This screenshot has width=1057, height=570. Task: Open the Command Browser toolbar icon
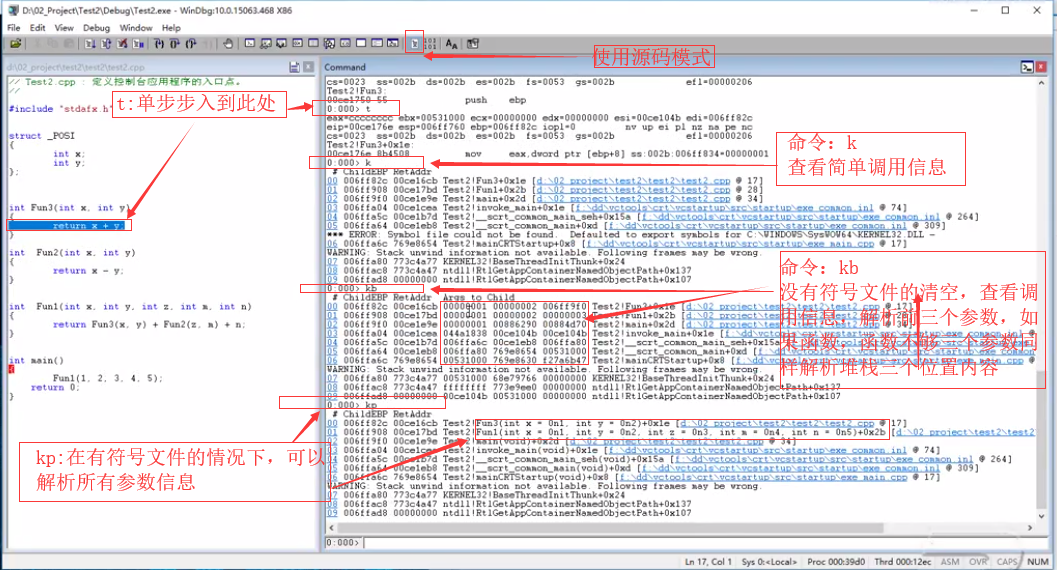click(393, 43)
